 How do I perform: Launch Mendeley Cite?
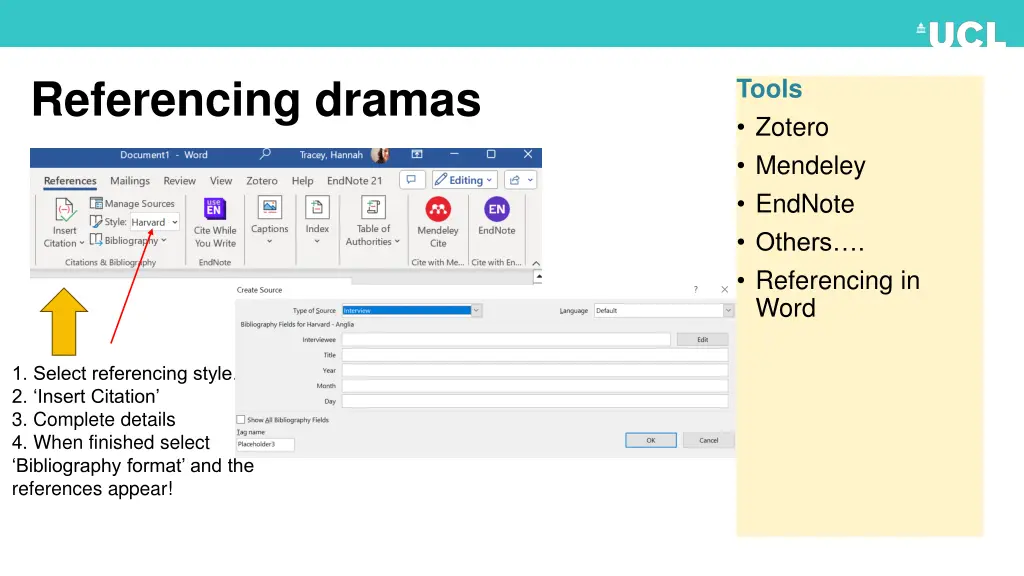coord(438,209)
